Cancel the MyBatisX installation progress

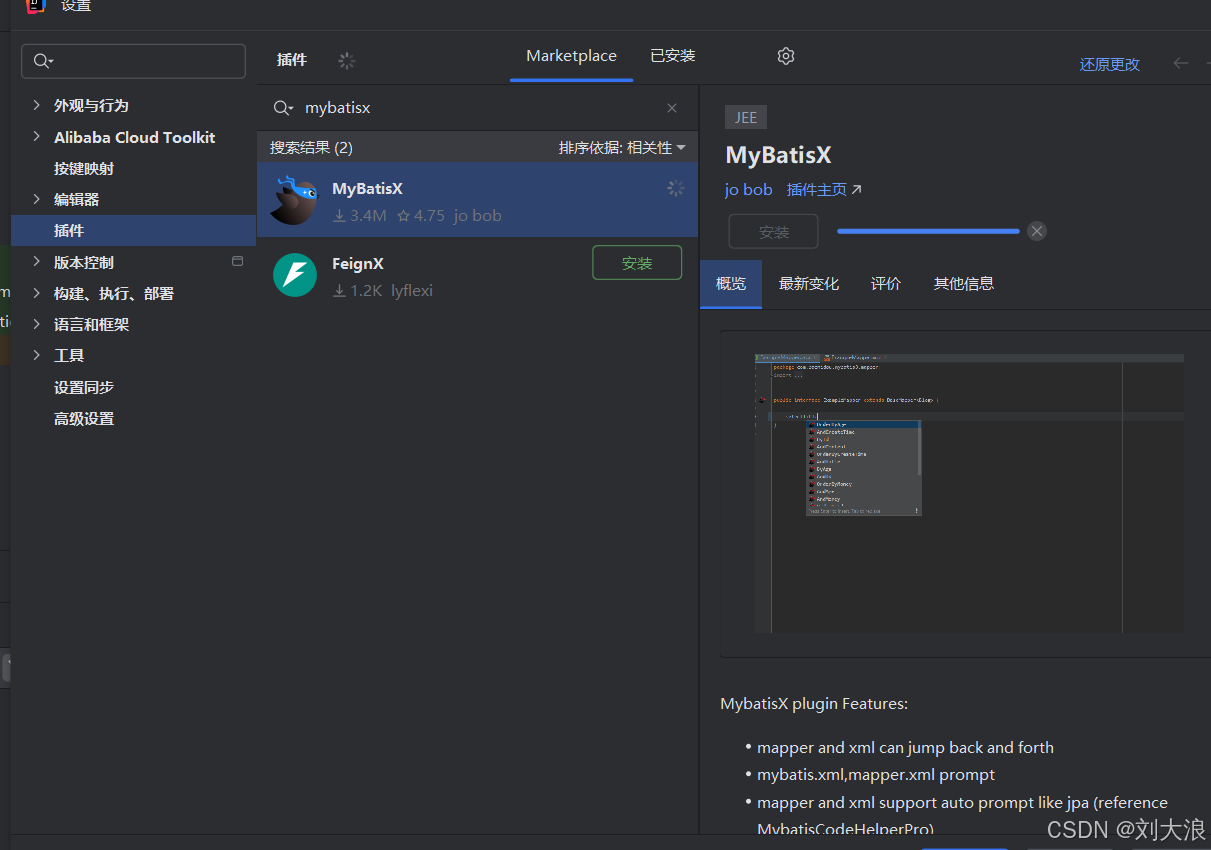point(1037,231)
